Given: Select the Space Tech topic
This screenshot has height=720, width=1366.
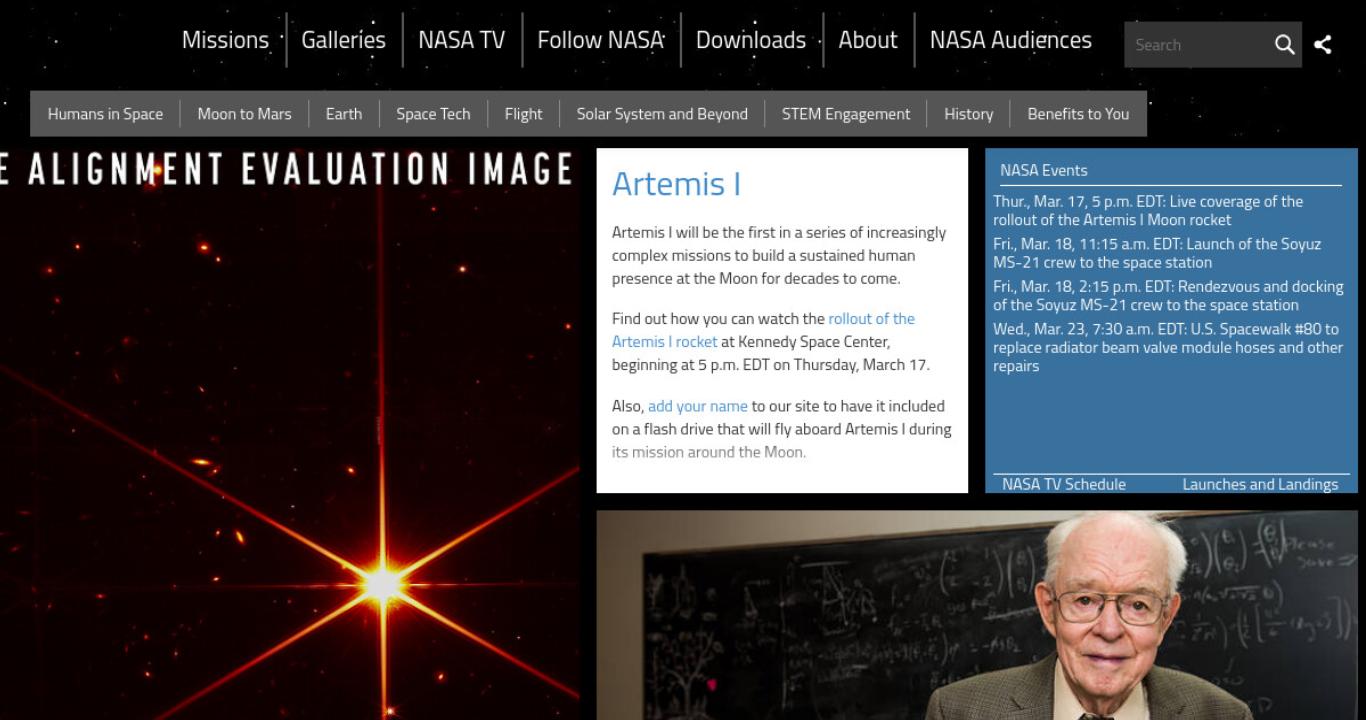Looking at the screenshot, I should [433, 114].
